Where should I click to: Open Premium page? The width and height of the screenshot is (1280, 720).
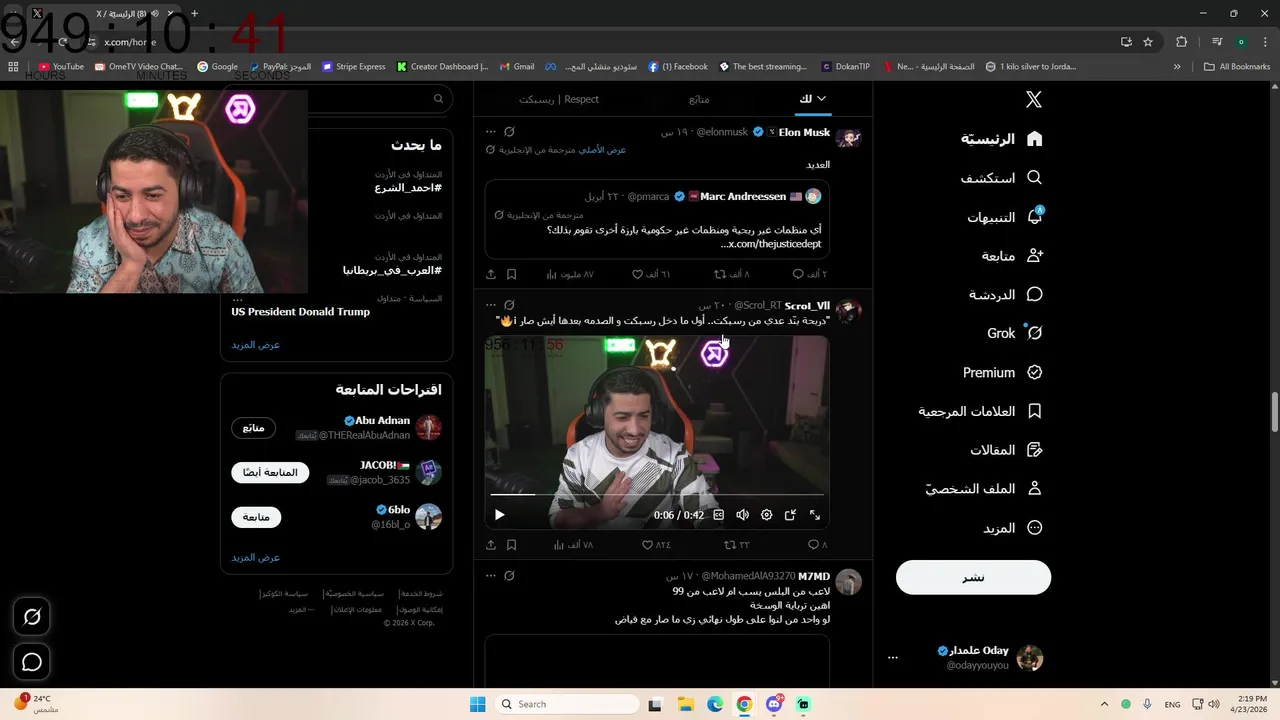[1003, 372]
